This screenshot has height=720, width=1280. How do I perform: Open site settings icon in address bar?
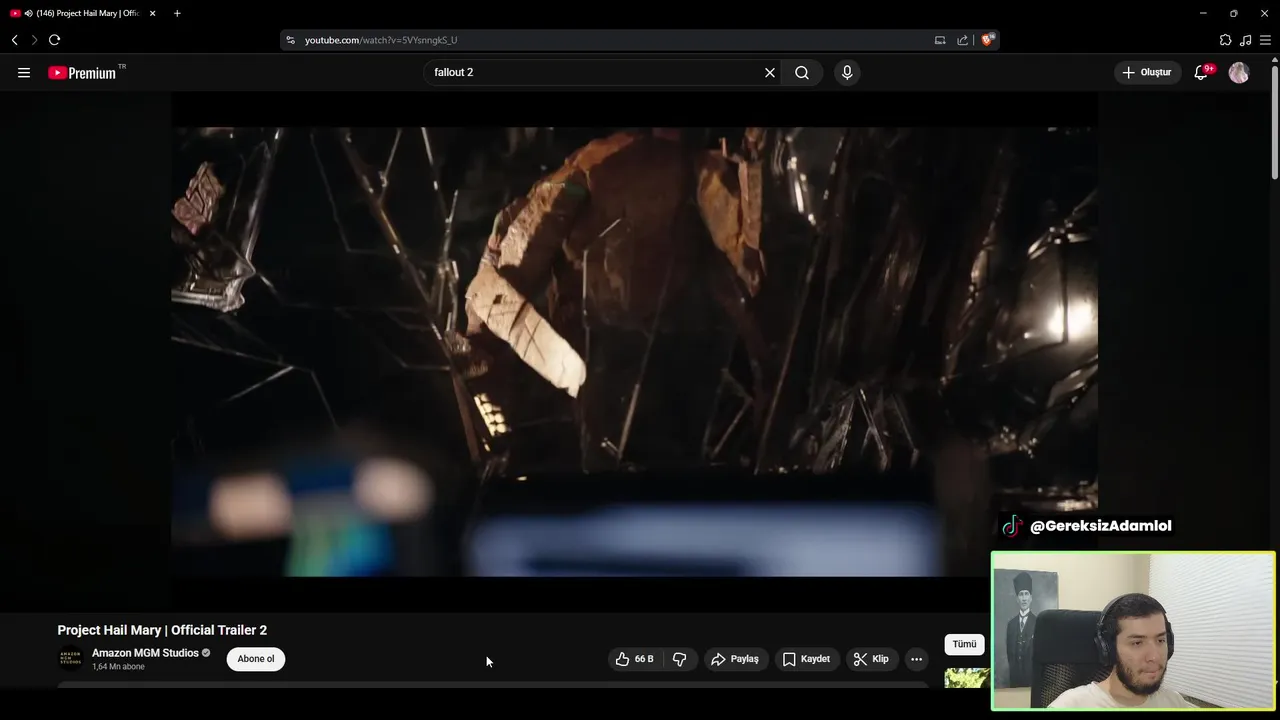tap(290, 40)
